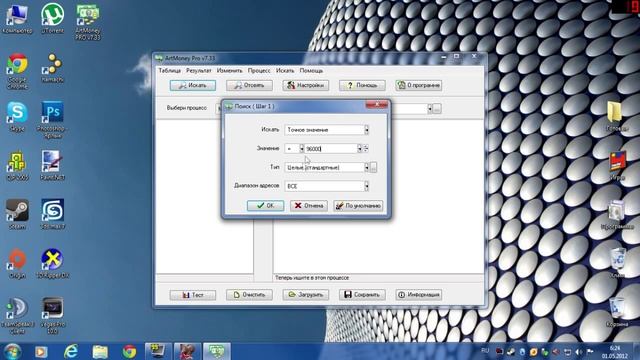Image resolution: width=640 pixels, height=360 pixels.
Task: Open ArtMoney PRO desktop shortcut
Action: (88, 22)
